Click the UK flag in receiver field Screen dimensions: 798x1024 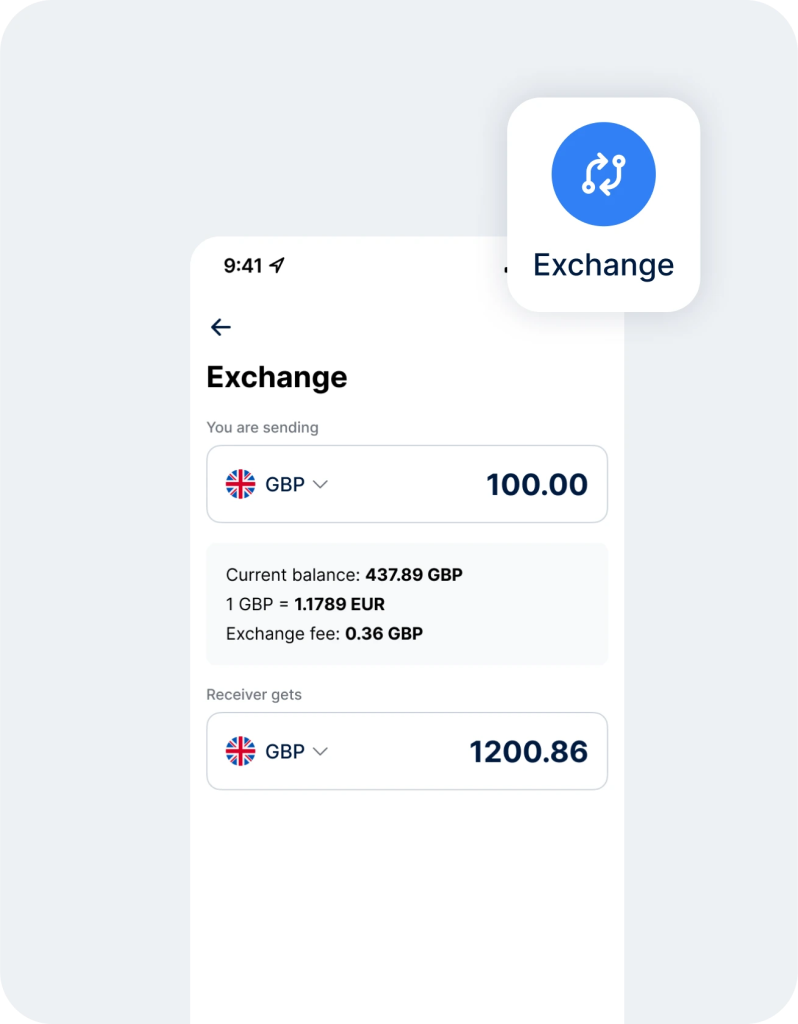click(x=240, y=751)
